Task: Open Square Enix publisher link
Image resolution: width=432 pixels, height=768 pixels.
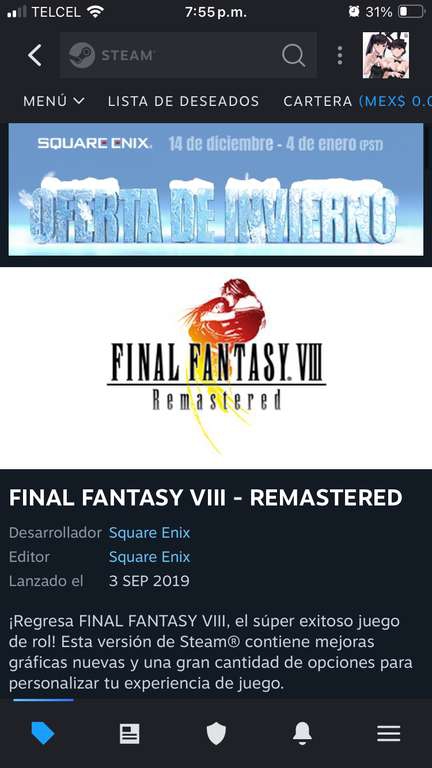Action: point(149,557)
